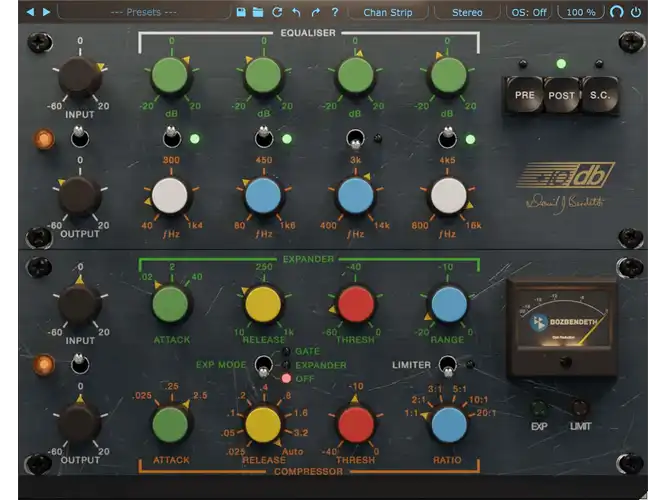The height and width of the screenshot is (500, 667).
Task: Click the dynamics section OUTPUT knob
Action: 80,423
